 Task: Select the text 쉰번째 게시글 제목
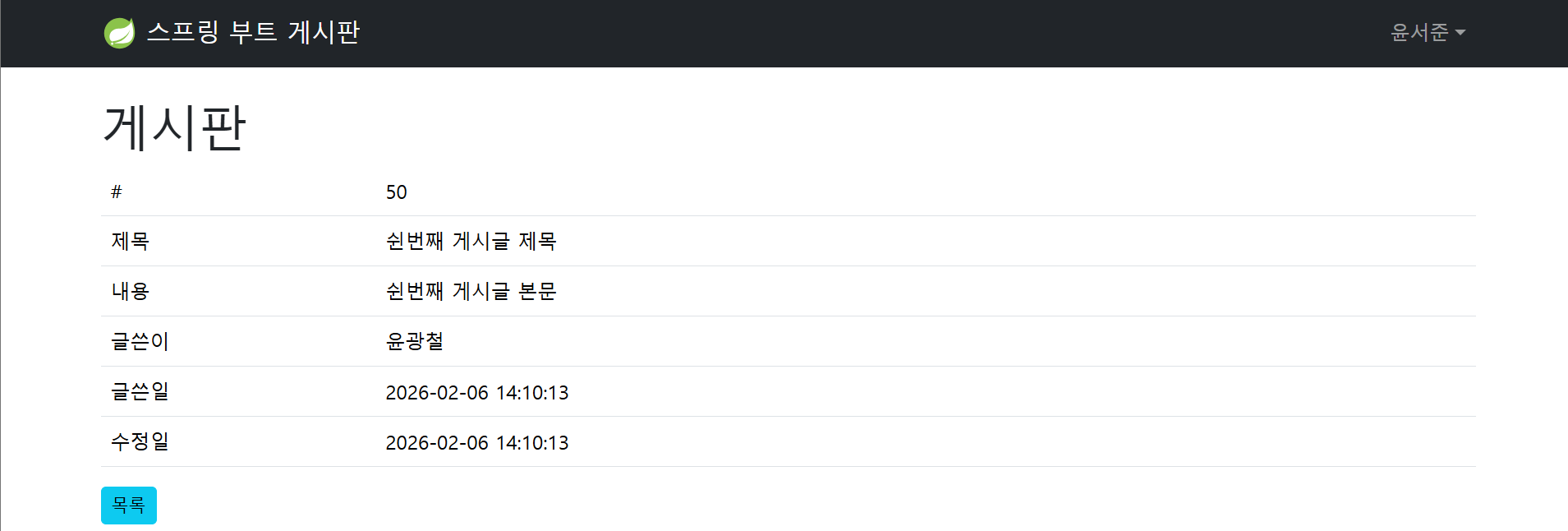[471, 241]
